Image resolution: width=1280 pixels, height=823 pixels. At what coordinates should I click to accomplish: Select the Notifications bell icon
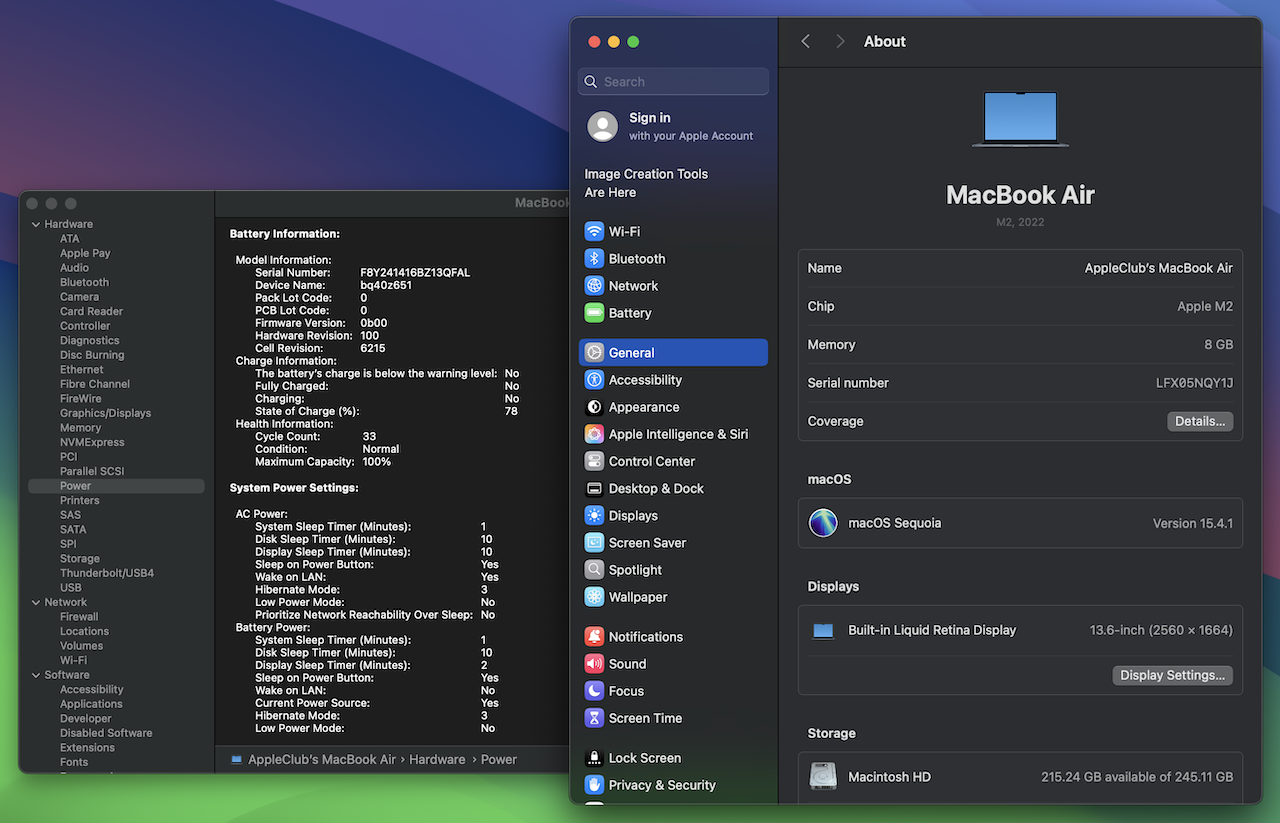click(x=594, y=636)
